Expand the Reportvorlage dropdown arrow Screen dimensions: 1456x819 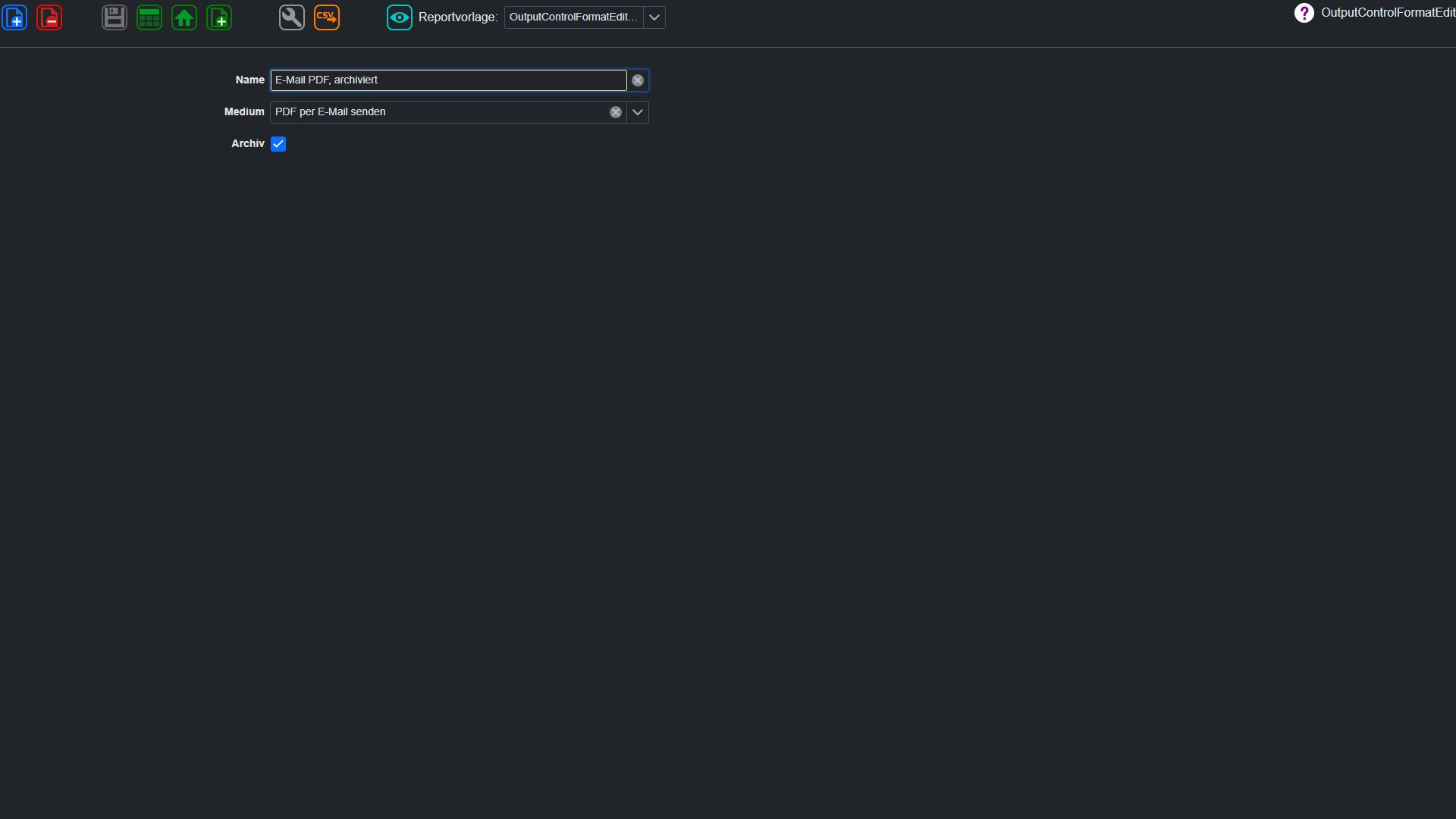tap(654, 17)
